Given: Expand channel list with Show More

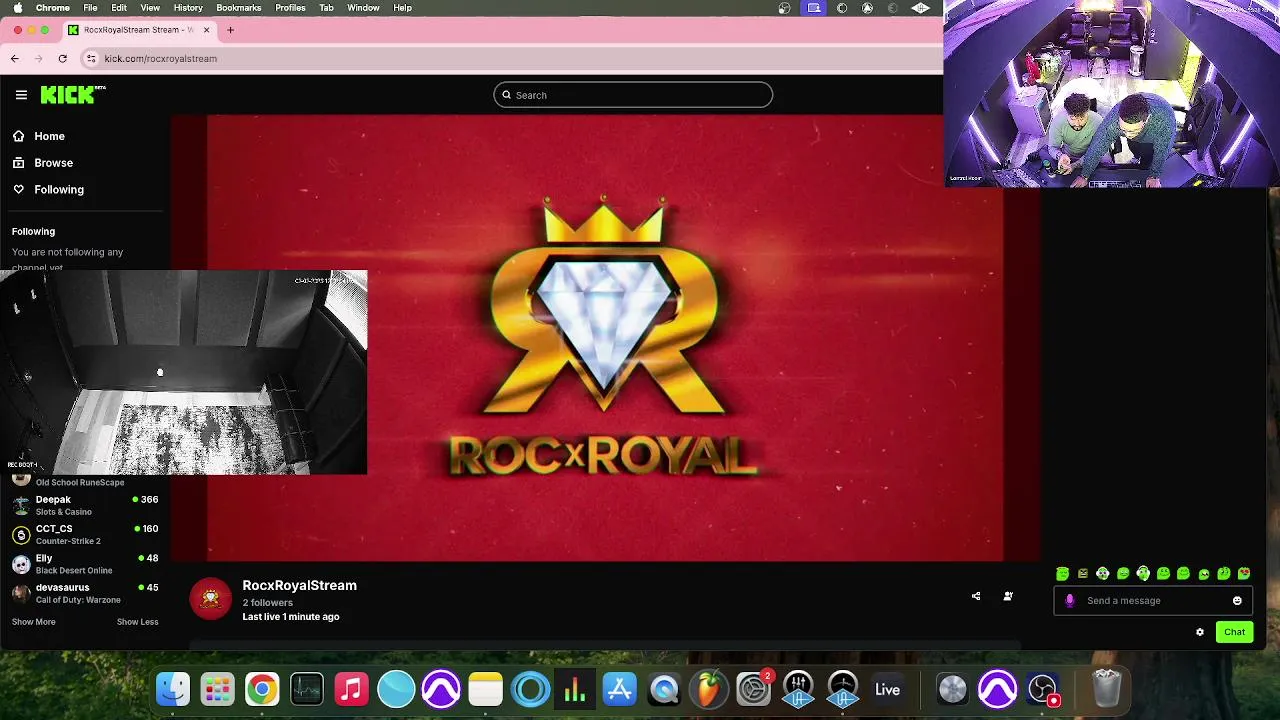Looking at the screenshot, I should click(34, 622).
